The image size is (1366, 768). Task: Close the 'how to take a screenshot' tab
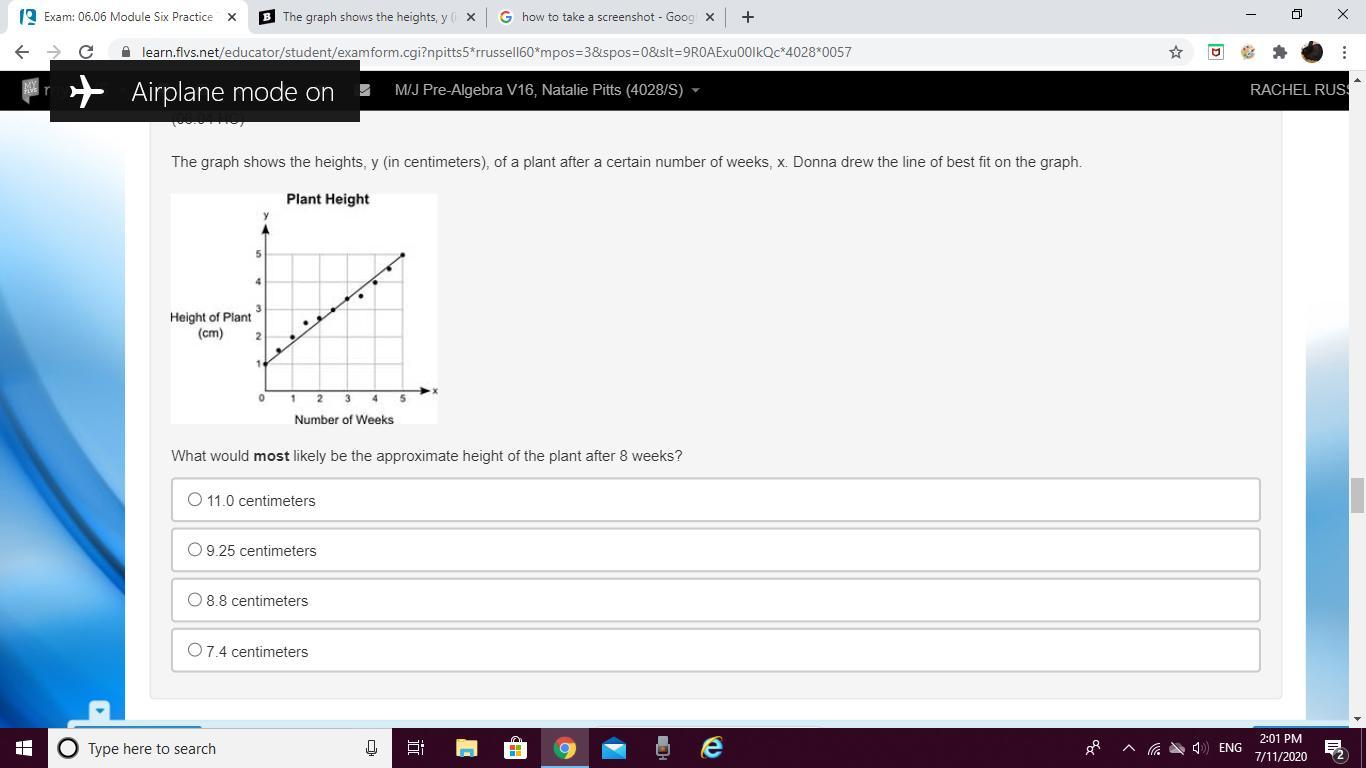tap(710, 17)
